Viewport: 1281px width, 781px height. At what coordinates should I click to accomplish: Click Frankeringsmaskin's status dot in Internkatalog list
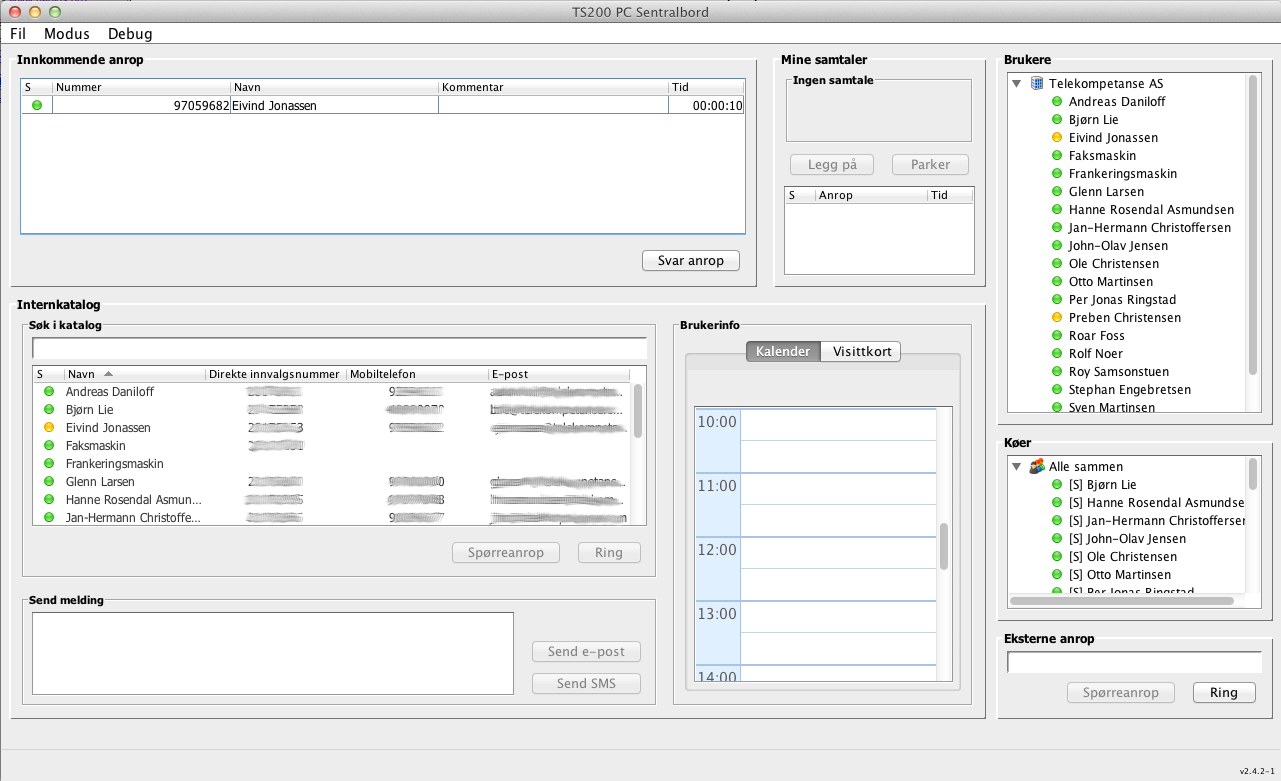click(48, 463)
